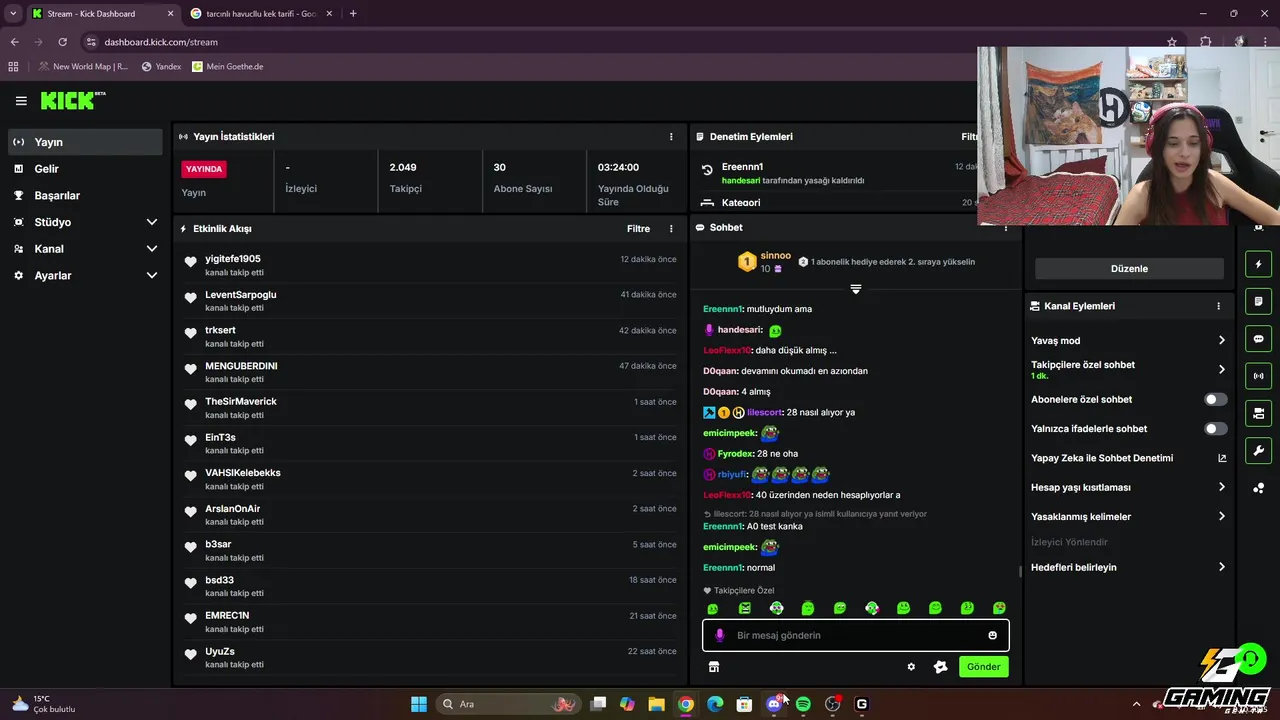The image size is (1280, 720).
Task: Click the star badge icon beside Gönder
Action: (940, 667)
